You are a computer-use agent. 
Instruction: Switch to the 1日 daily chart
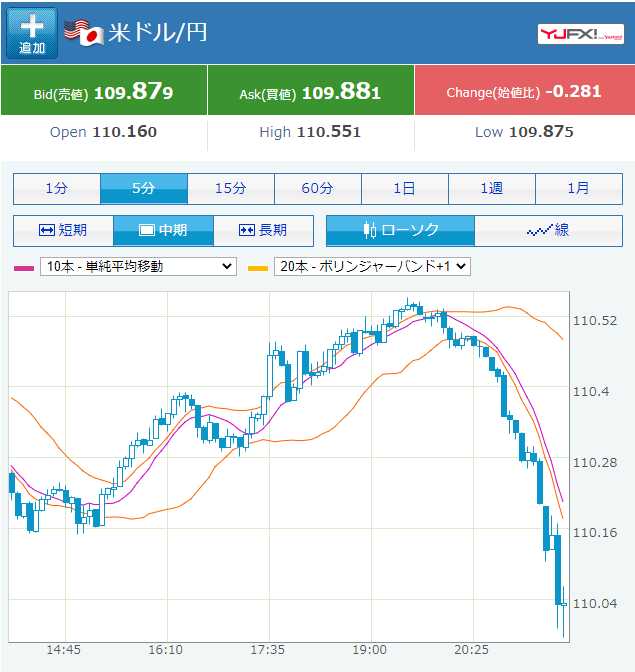pyautogui.click(x=405, y=189)
